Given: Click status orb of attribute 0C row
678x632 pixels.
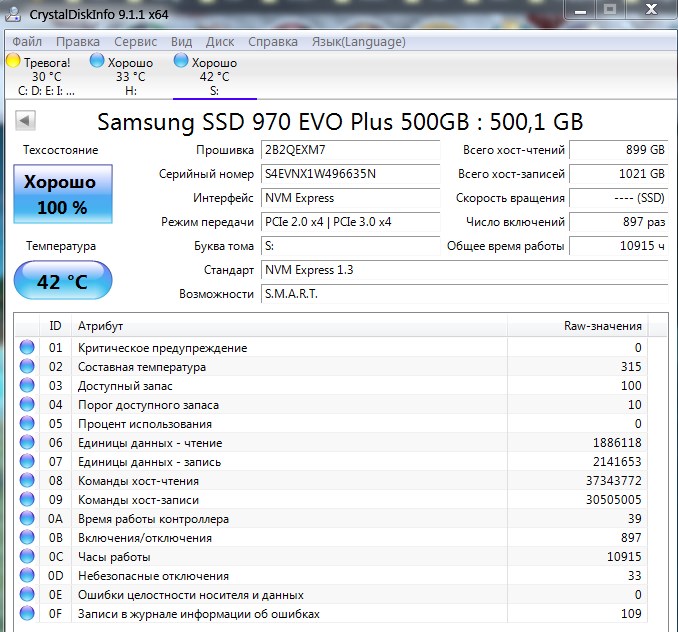Looking at the screenshot, I should pyautogui.click(x=27, y=556).
